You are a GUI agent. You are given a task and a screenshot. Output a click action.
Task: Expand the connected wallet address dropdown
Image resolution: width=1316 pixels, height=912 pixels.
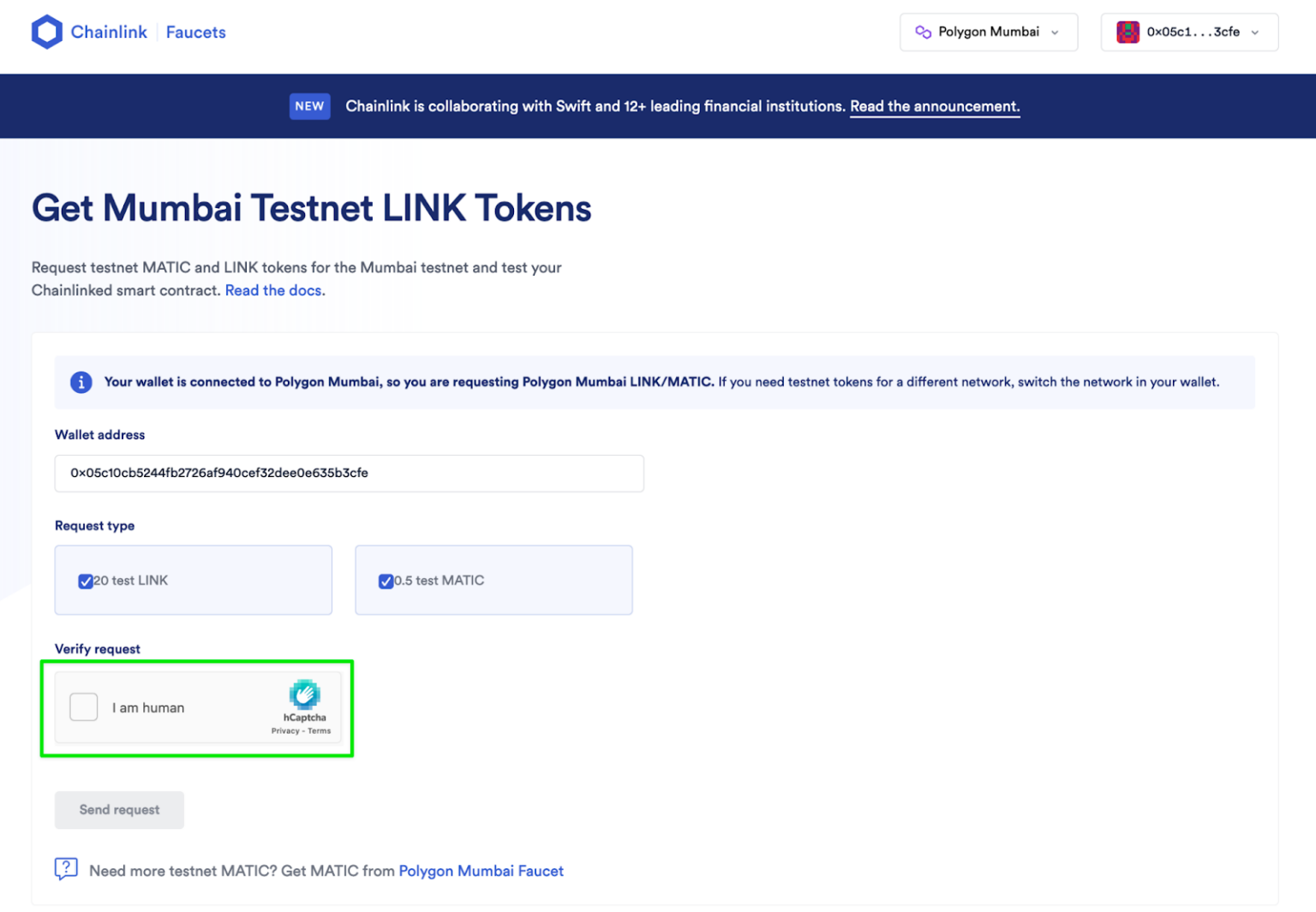pyautogui.click(x=1189, y=32)
